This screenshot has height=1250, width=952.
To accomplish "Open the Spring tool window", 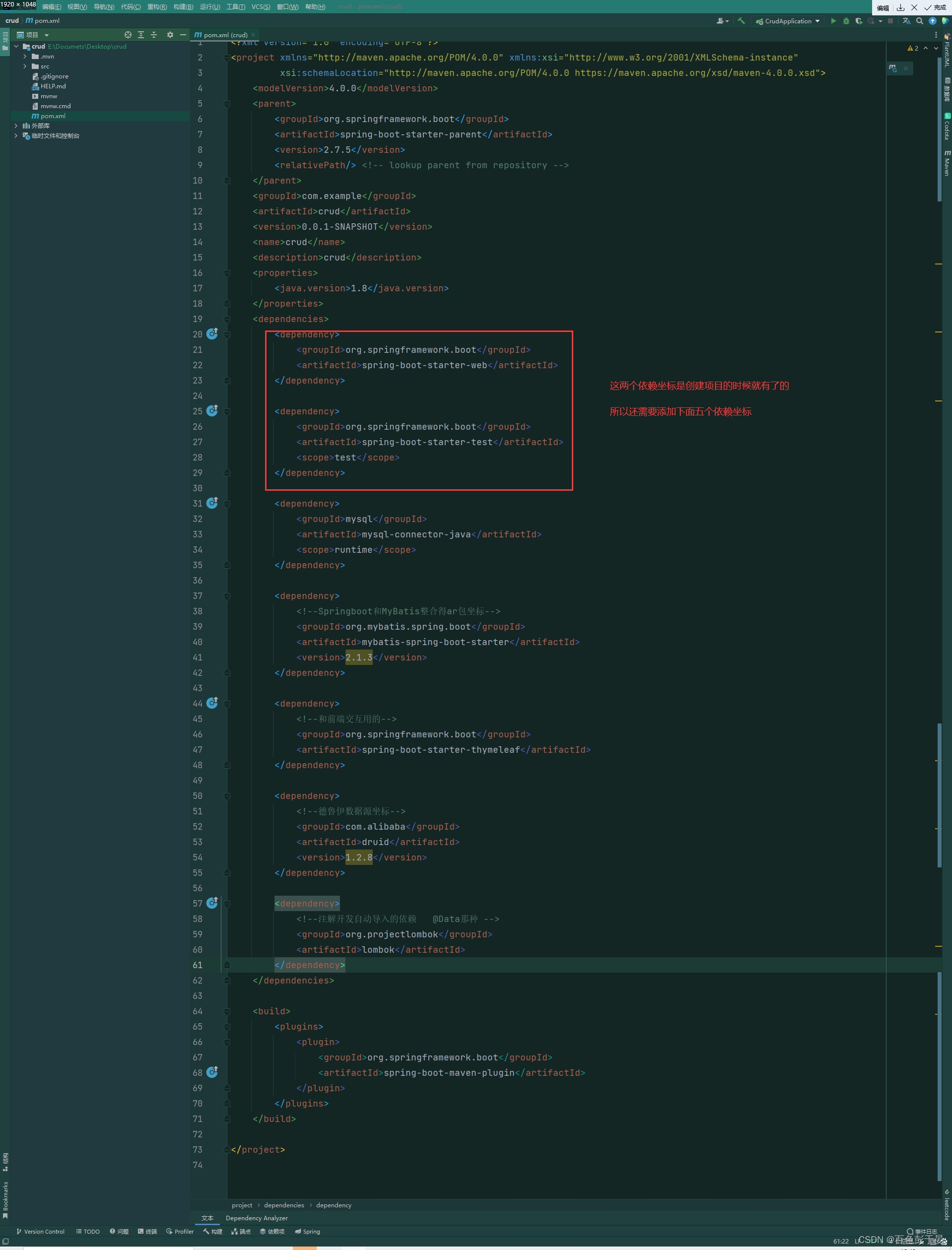I will pyautogui.click(x=308, y=1231).
